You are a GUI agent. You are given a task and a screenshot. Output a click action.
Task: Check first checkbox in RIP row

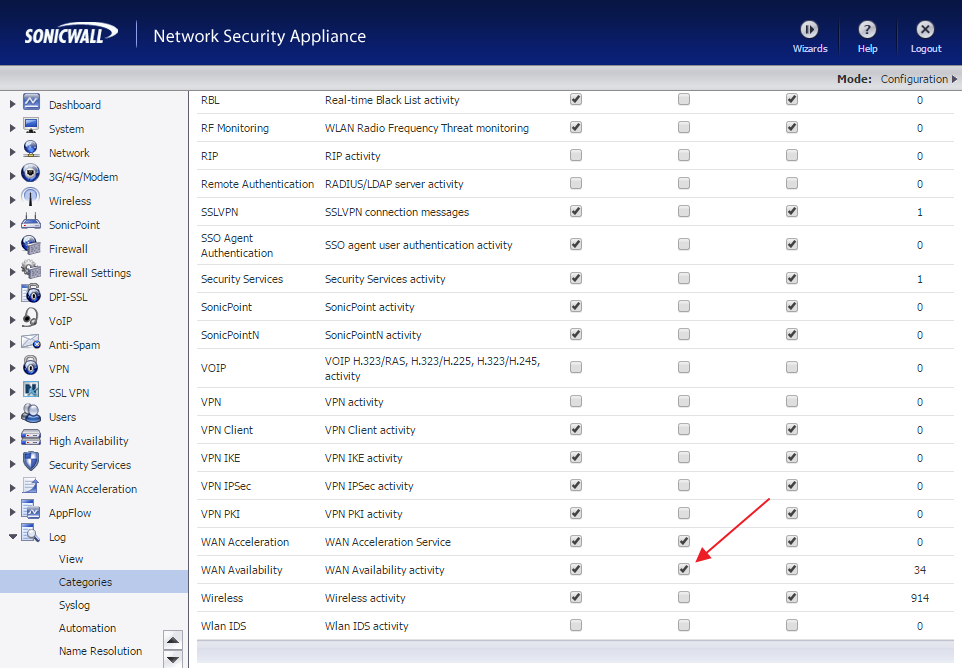coord(575,155)
